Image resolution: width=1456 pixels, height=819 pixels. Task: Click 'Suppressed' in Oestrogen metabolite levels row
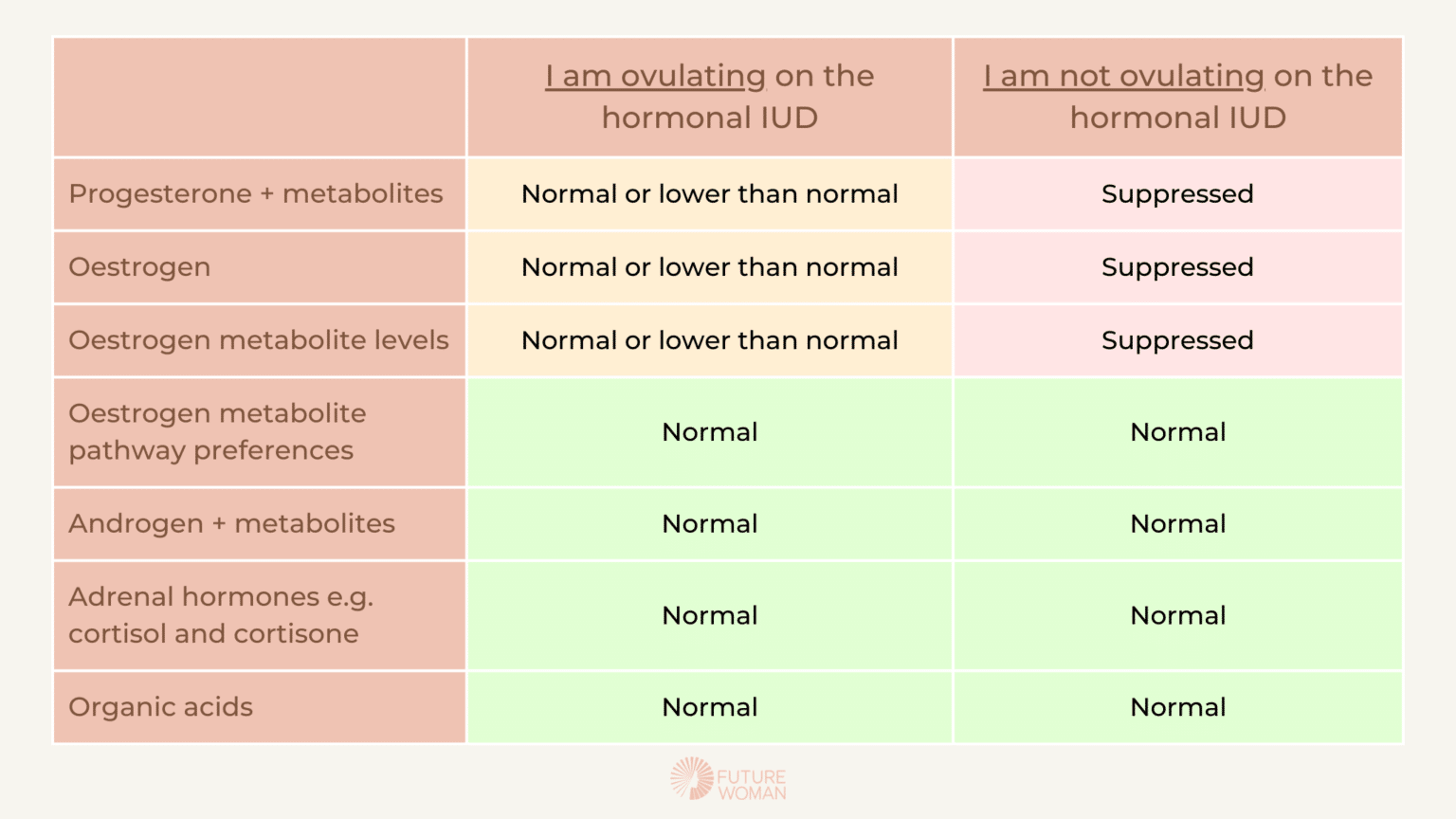(1177, 340)
